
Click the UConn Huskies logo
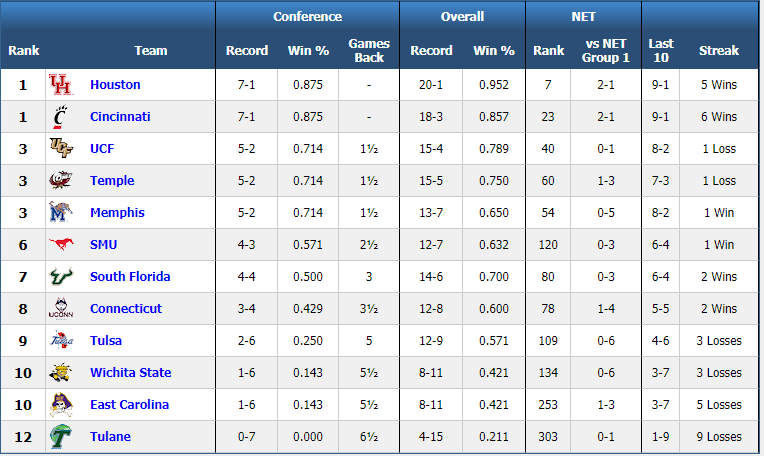(61, 308)
